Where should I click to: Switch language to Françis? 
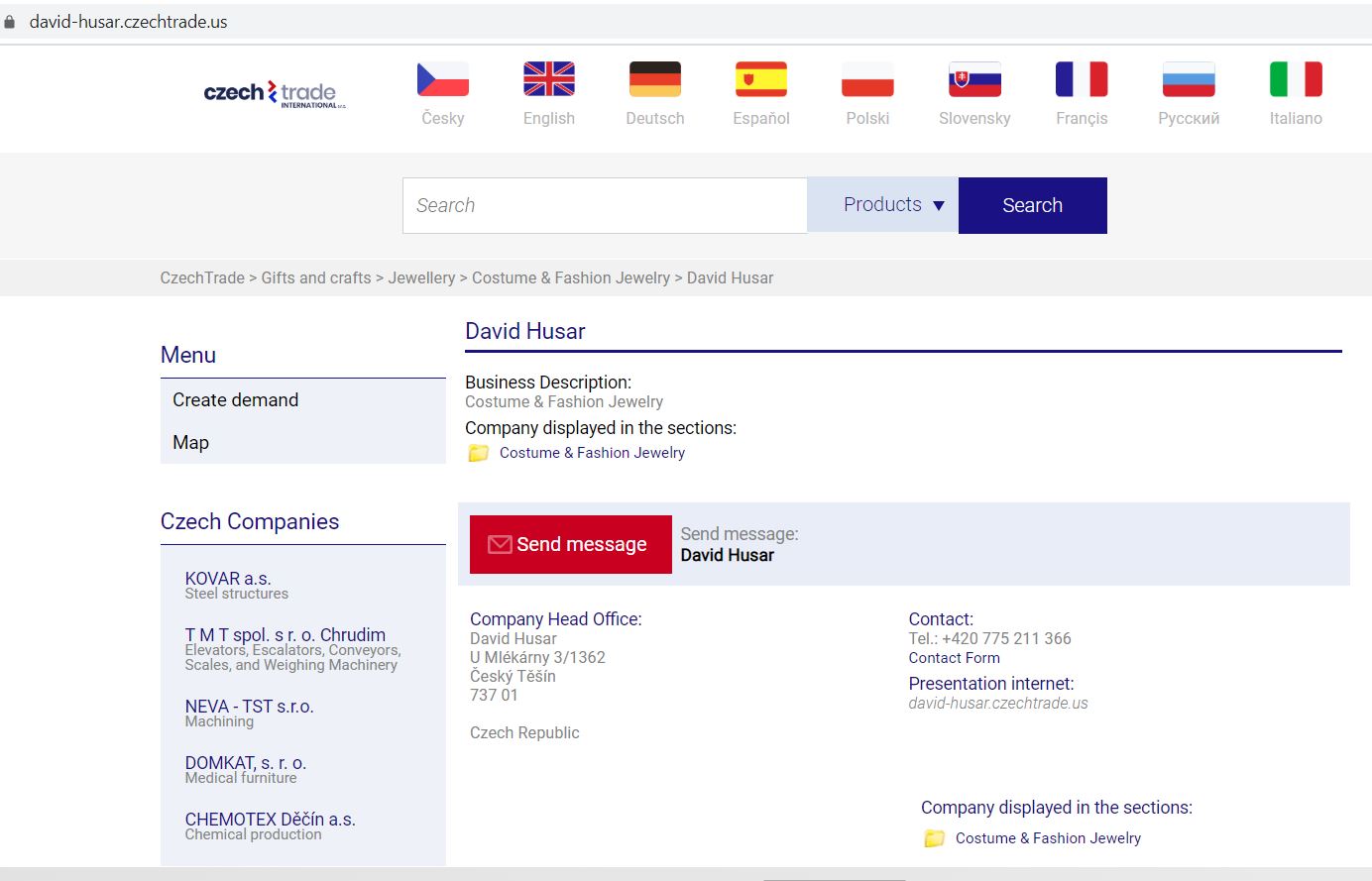point(1082,118)
